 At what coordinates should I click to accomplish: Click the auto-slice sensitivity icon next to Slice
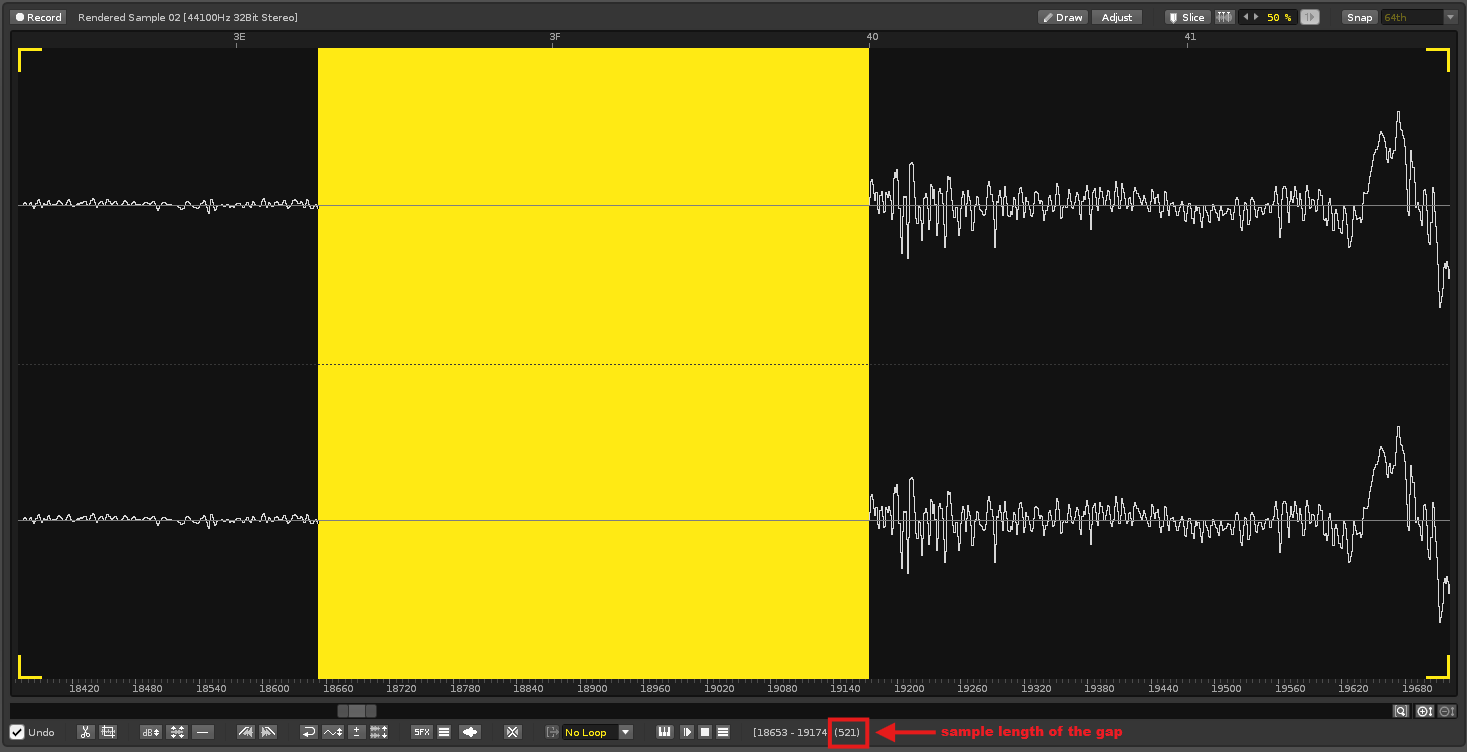tap(1224, 17)
